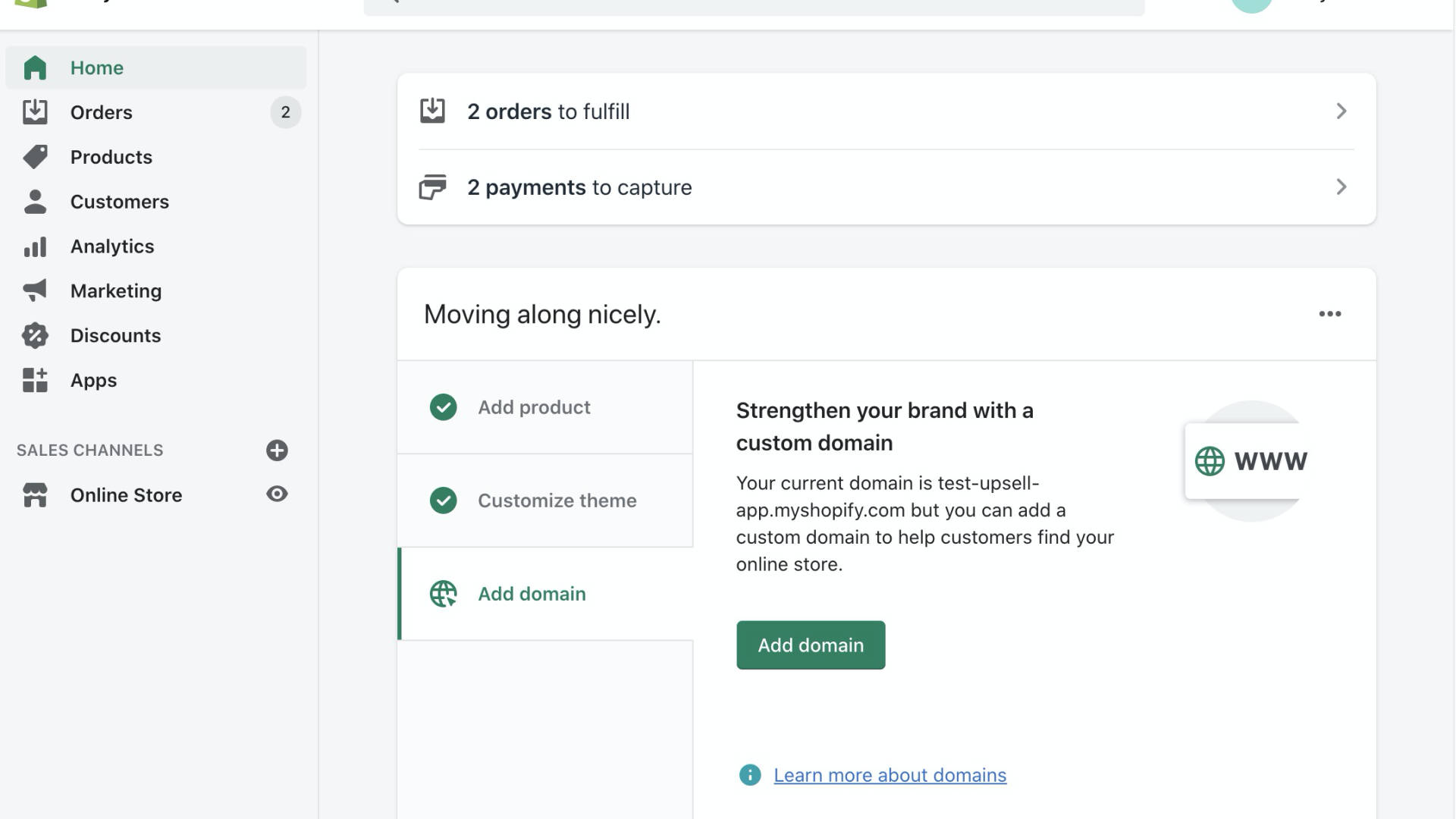The image size is (1456, 819).
Task: Open the Home menu item
Action: pos(156,67)
